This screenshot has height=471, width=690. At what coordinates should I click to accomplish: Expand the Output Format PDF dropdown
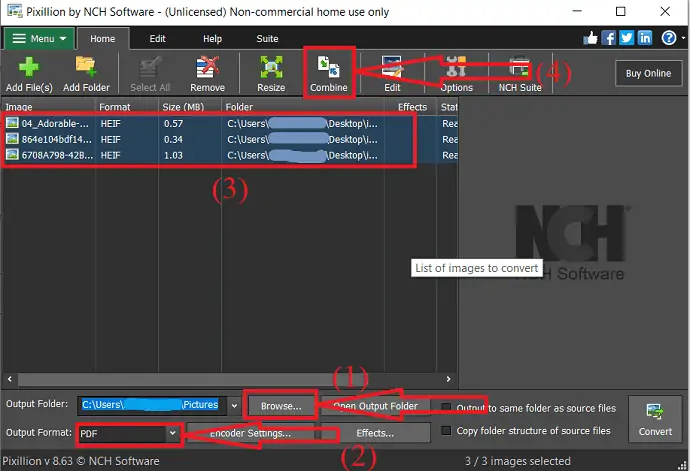pos(172,433)
